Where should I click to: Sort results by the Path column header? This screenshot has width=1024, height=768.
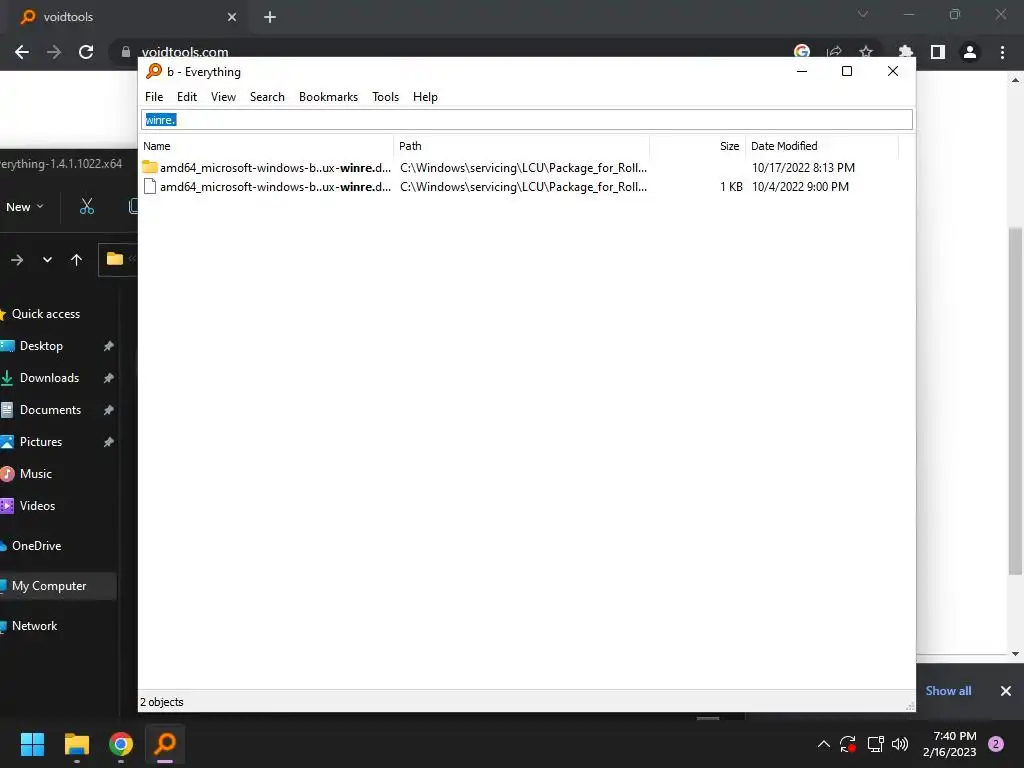tap(522, 146)
